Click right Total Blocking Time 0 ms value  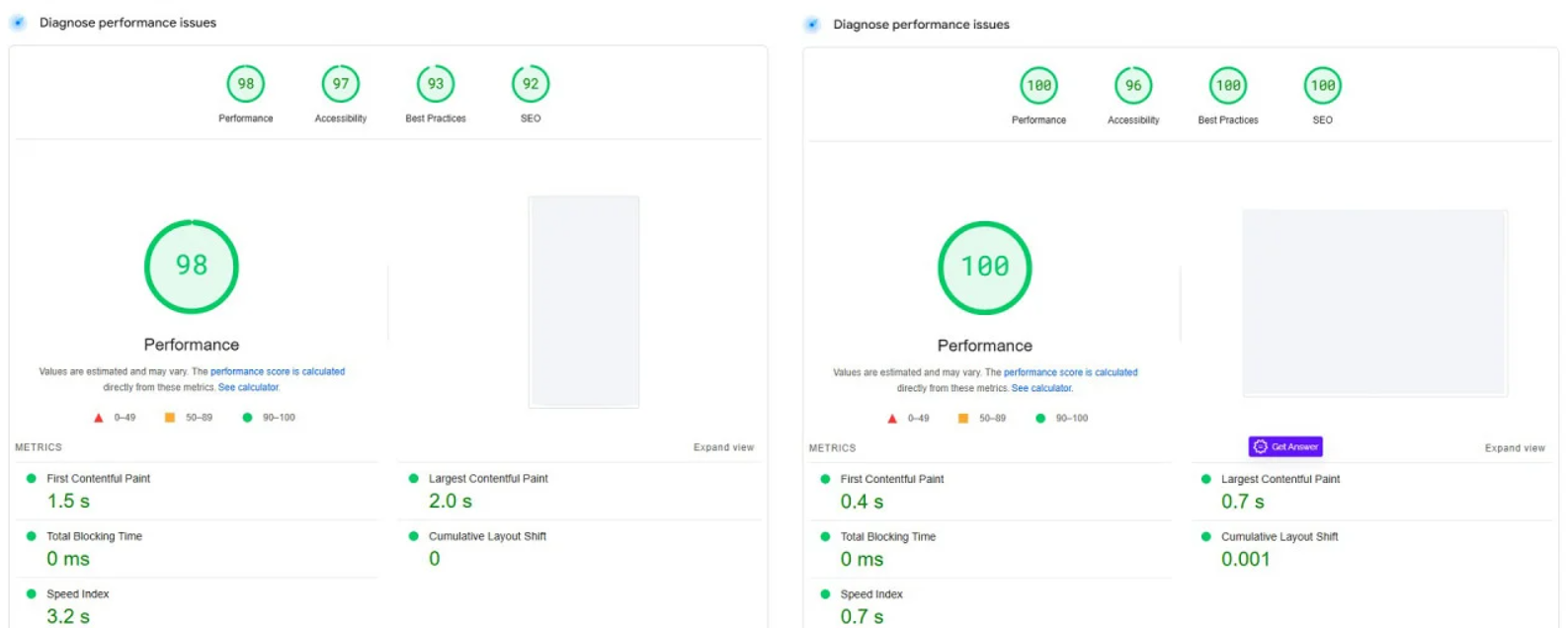tap(862, 560)
